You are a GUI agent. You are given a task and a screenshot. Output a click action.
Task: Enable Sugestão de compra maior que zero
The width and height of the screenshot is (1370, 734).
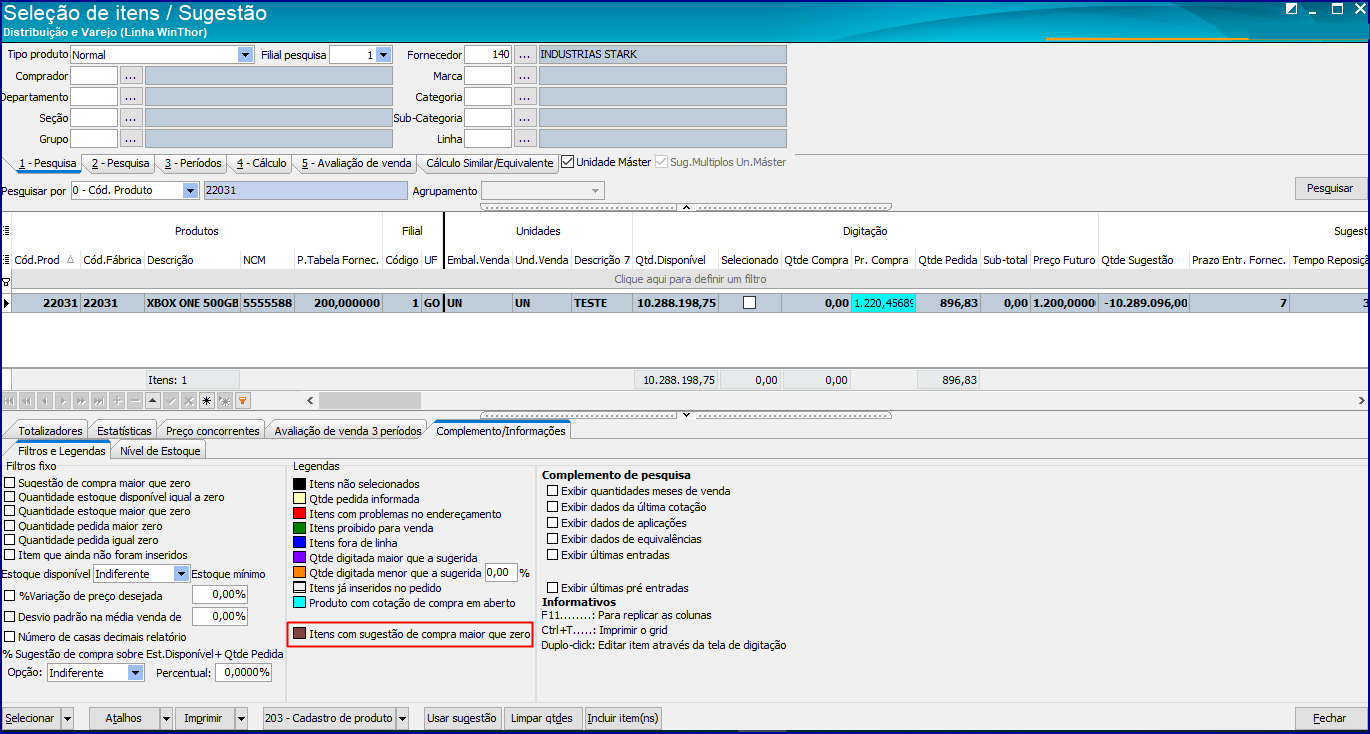pos(10,483)
